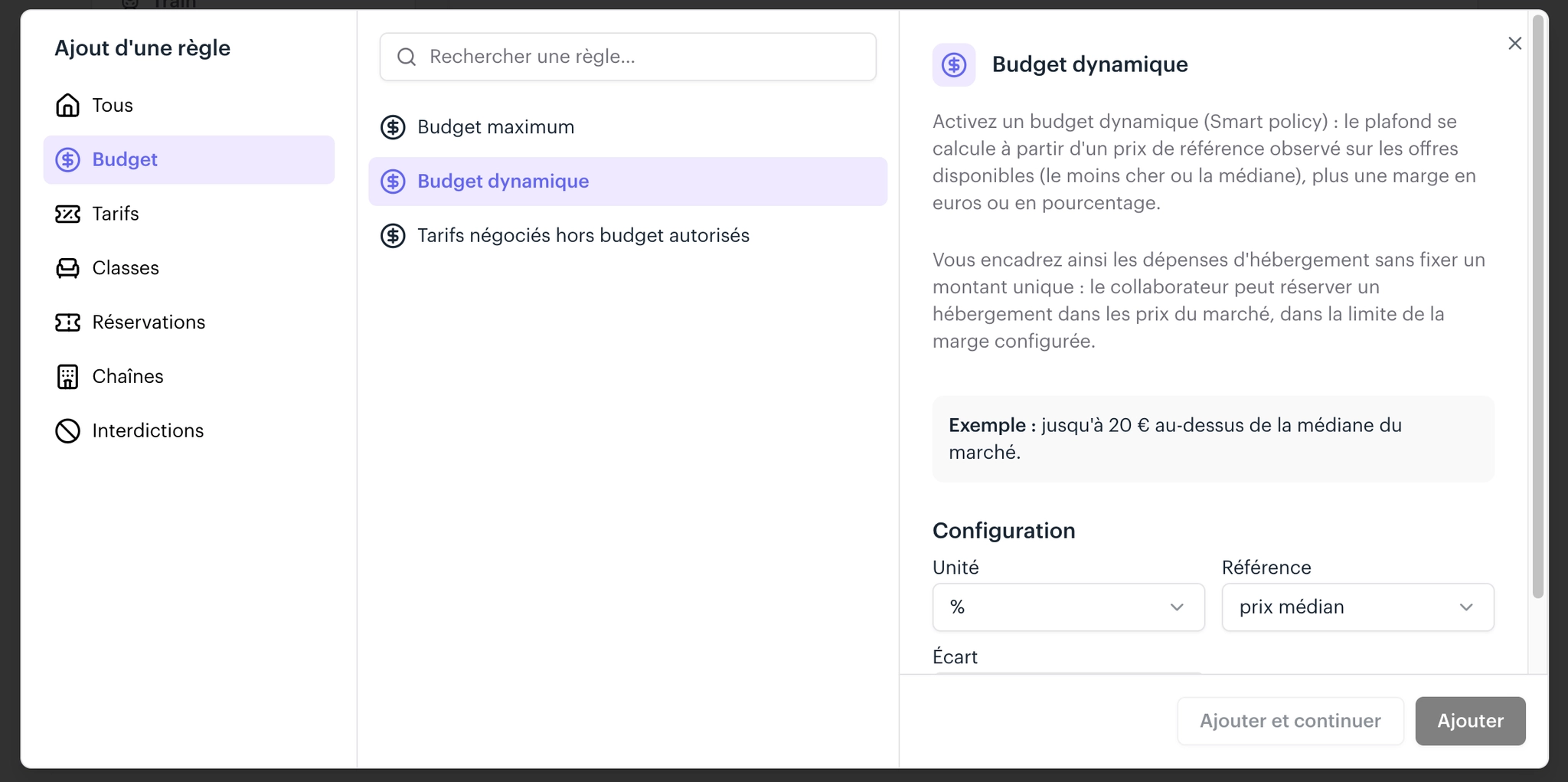Screen dimensions: 1568x782
Task: Click dollar icon of Tarifs négociés rule
Action: tap(393, 236)
